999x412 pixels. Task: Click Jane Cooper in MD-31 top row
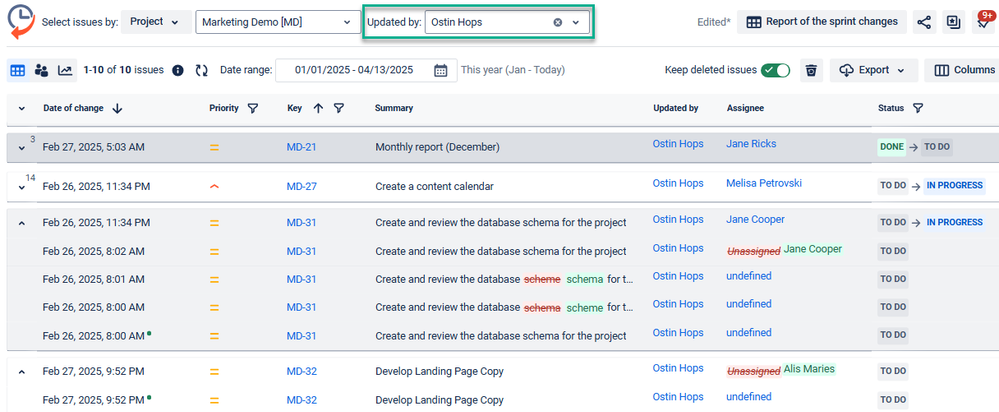point(755,220)
